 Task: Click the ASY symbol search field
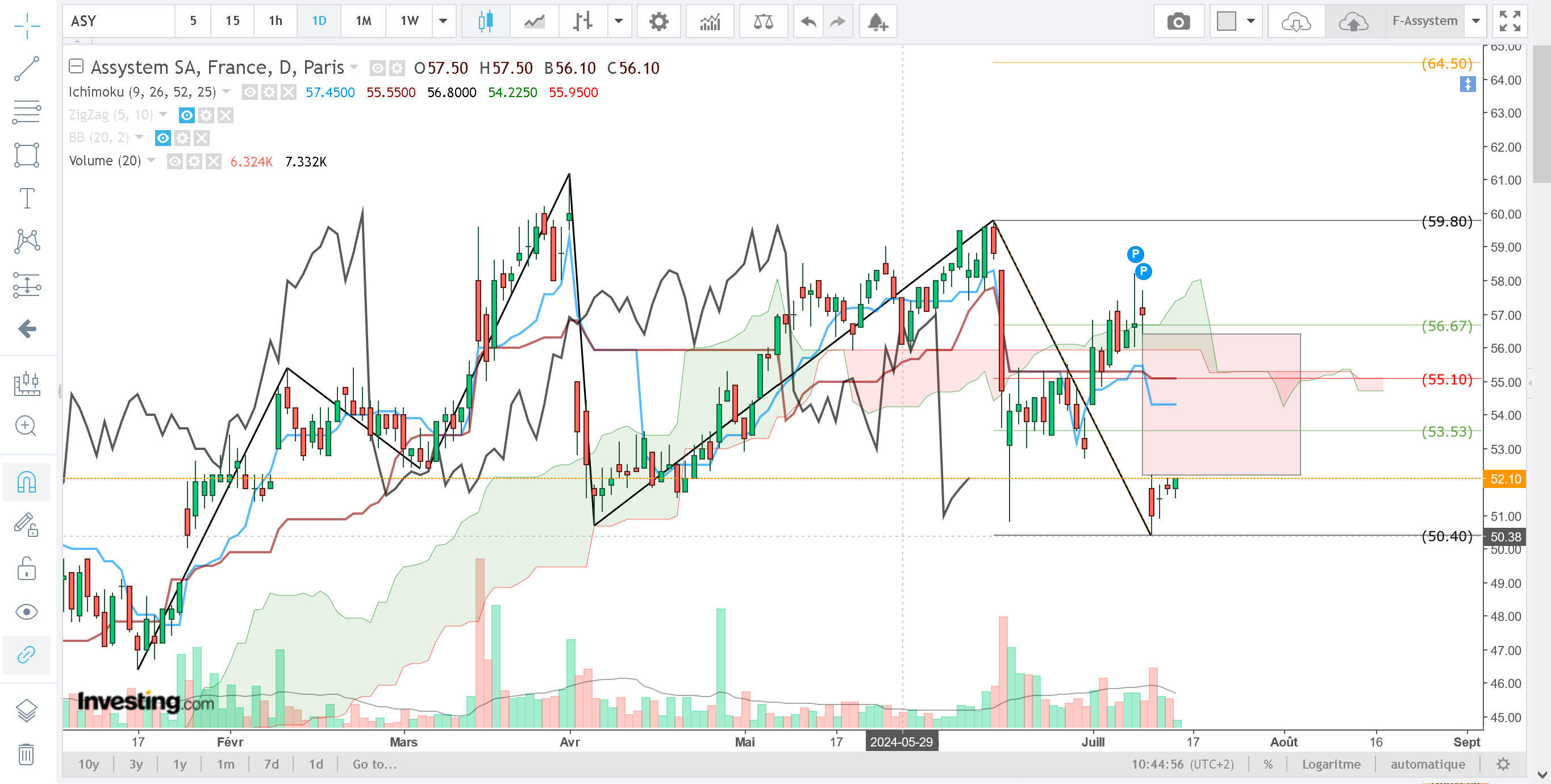click(119, 22)
